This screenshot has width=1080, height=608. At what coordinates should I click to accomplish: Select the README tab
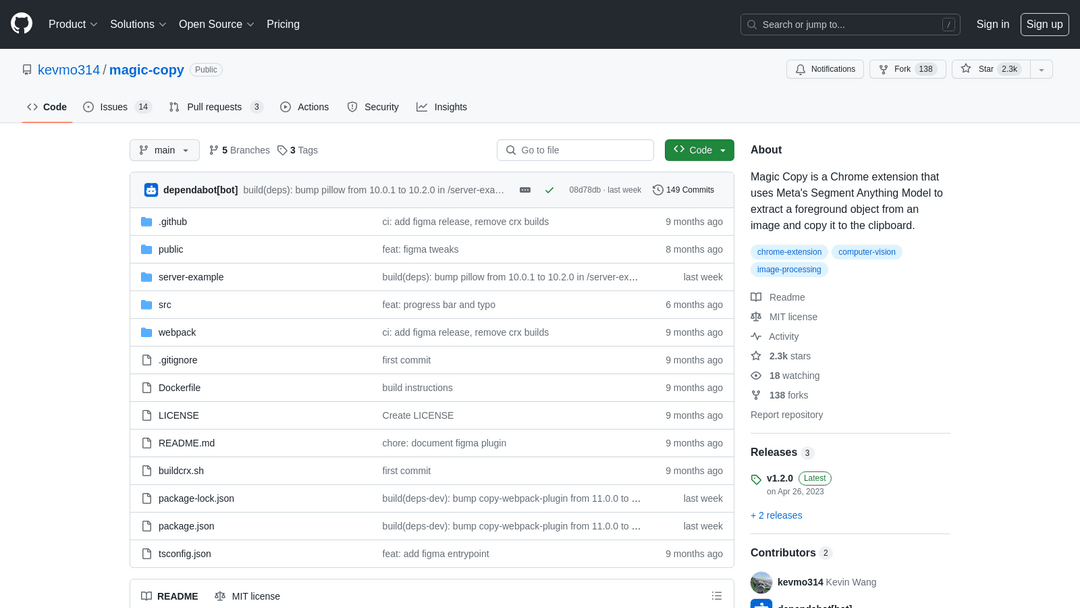169,596
